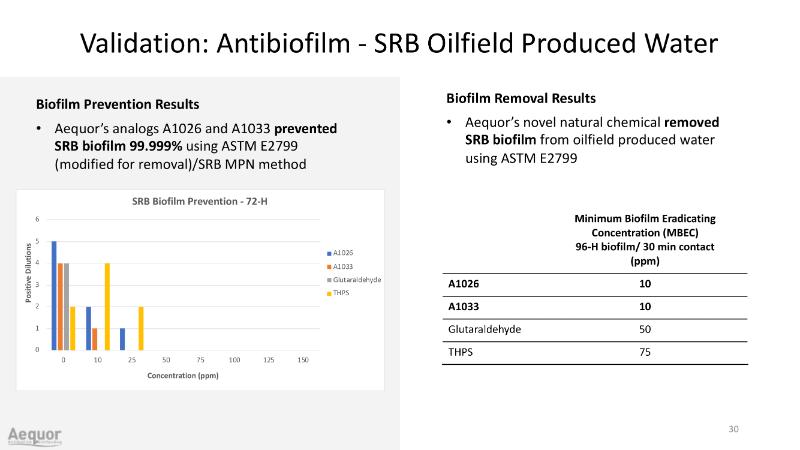Click the blue A1026 legend swatch
This screenshot has height=450, width=800.
[329, 253]
